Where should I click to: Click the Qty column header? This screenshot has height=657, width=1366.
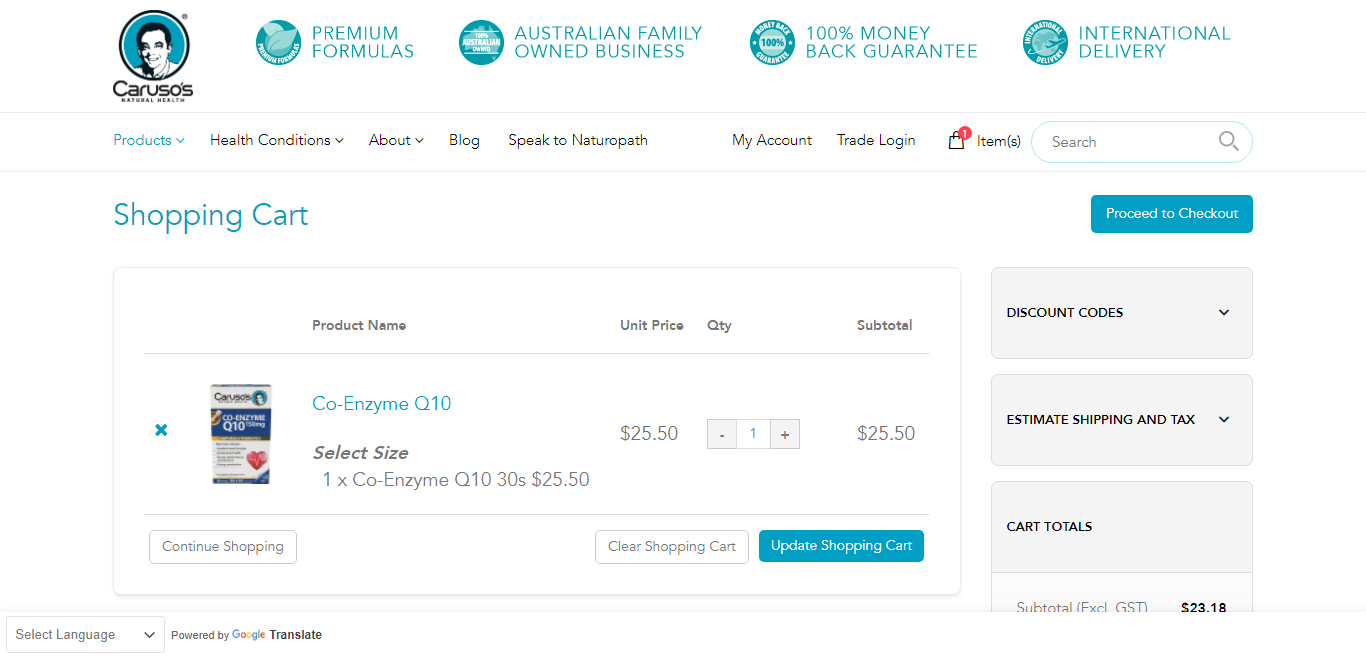pos(719,325)
